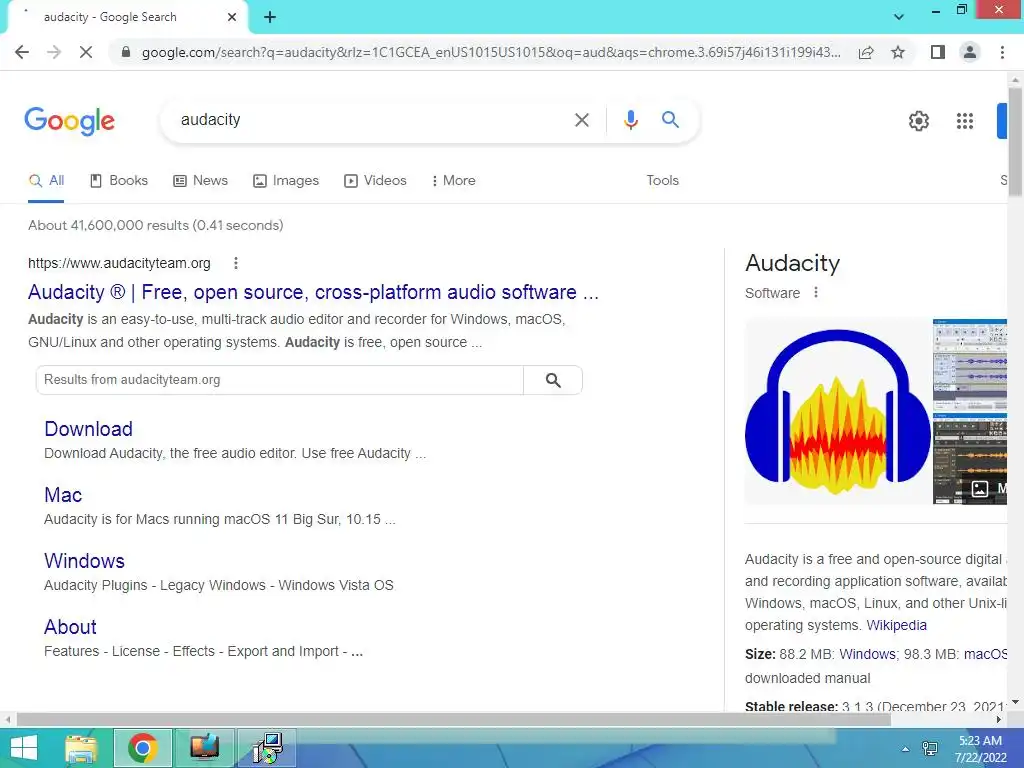1024x768 pixels.
Task: View site info via padlock icon
Action: pyautogui.click(x=126, y=52)
